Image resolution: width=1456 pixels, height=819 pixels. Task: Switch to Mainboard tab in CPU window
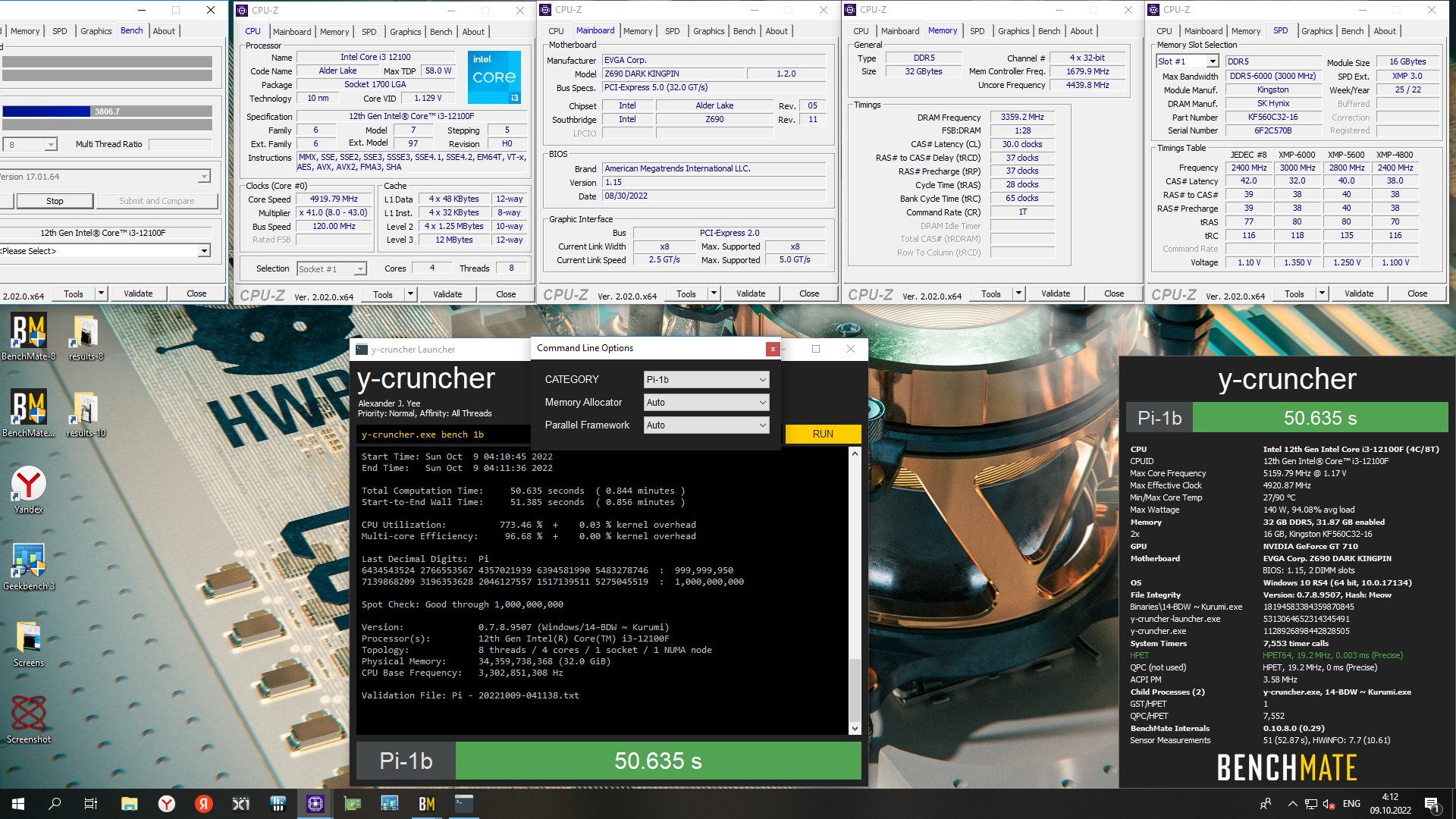point(292,31)
